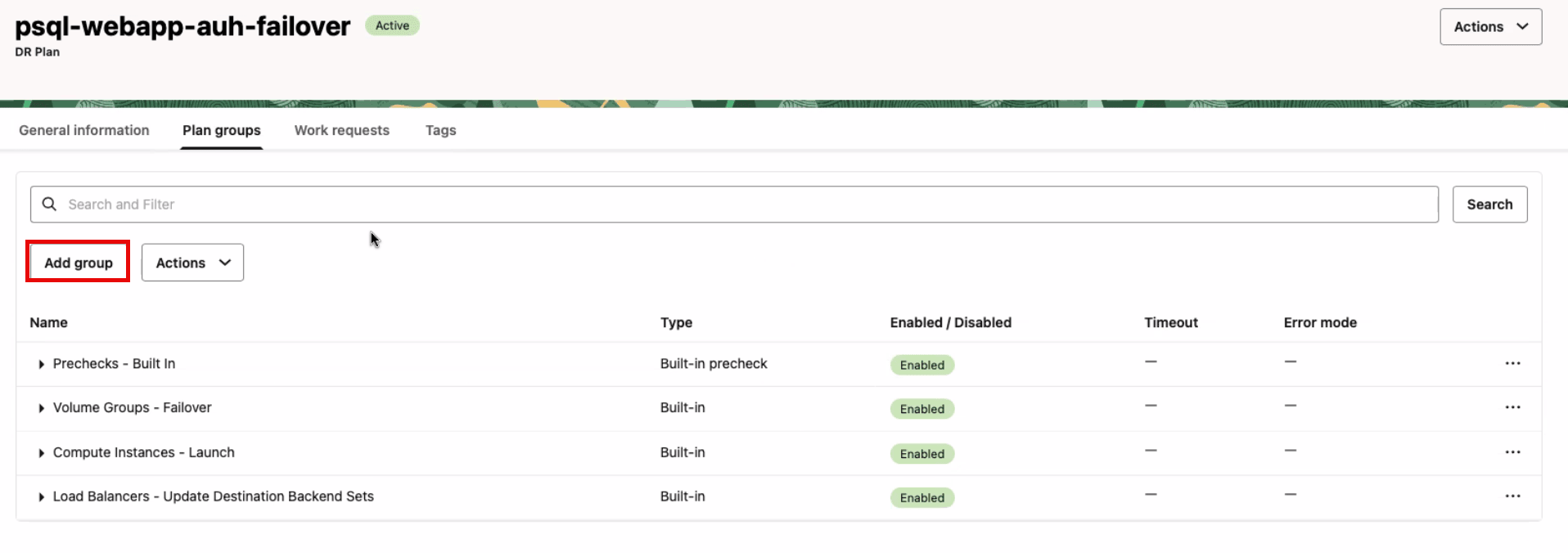Expand the Compute Instances - Launch group
This screenshot has width=1568, height=553.
41,453
